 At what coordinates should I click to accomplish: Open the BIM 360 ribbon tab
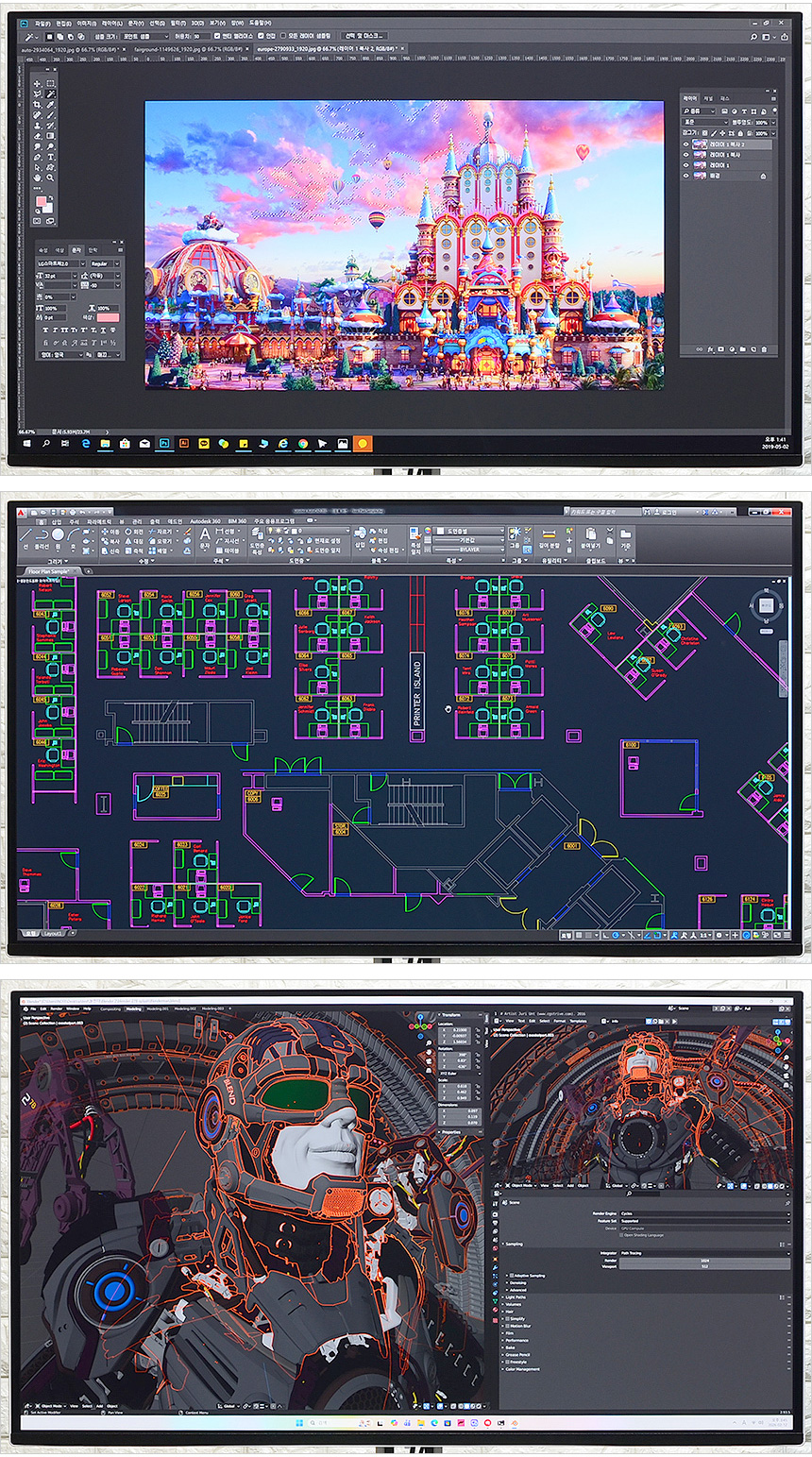tap(237, 521)
